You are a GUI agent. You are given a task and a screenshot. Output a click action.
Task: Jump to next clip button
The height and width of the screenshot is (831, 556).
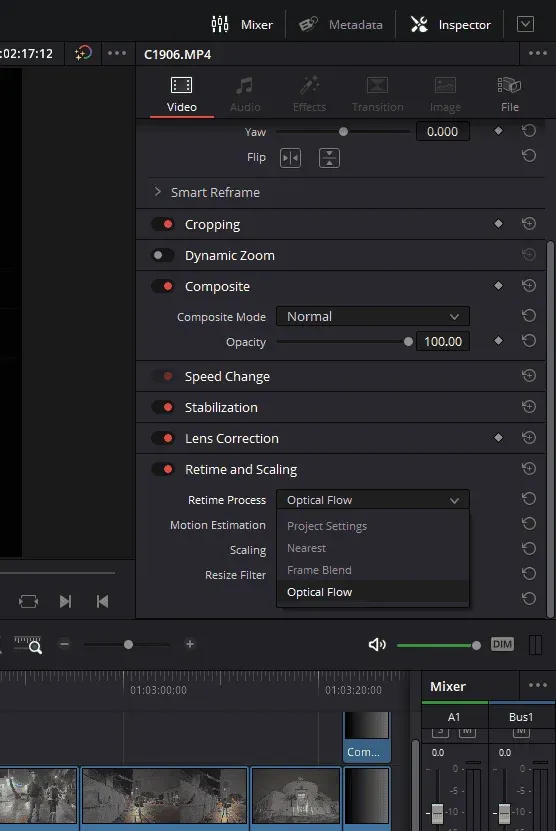click(x=65, y=602)
